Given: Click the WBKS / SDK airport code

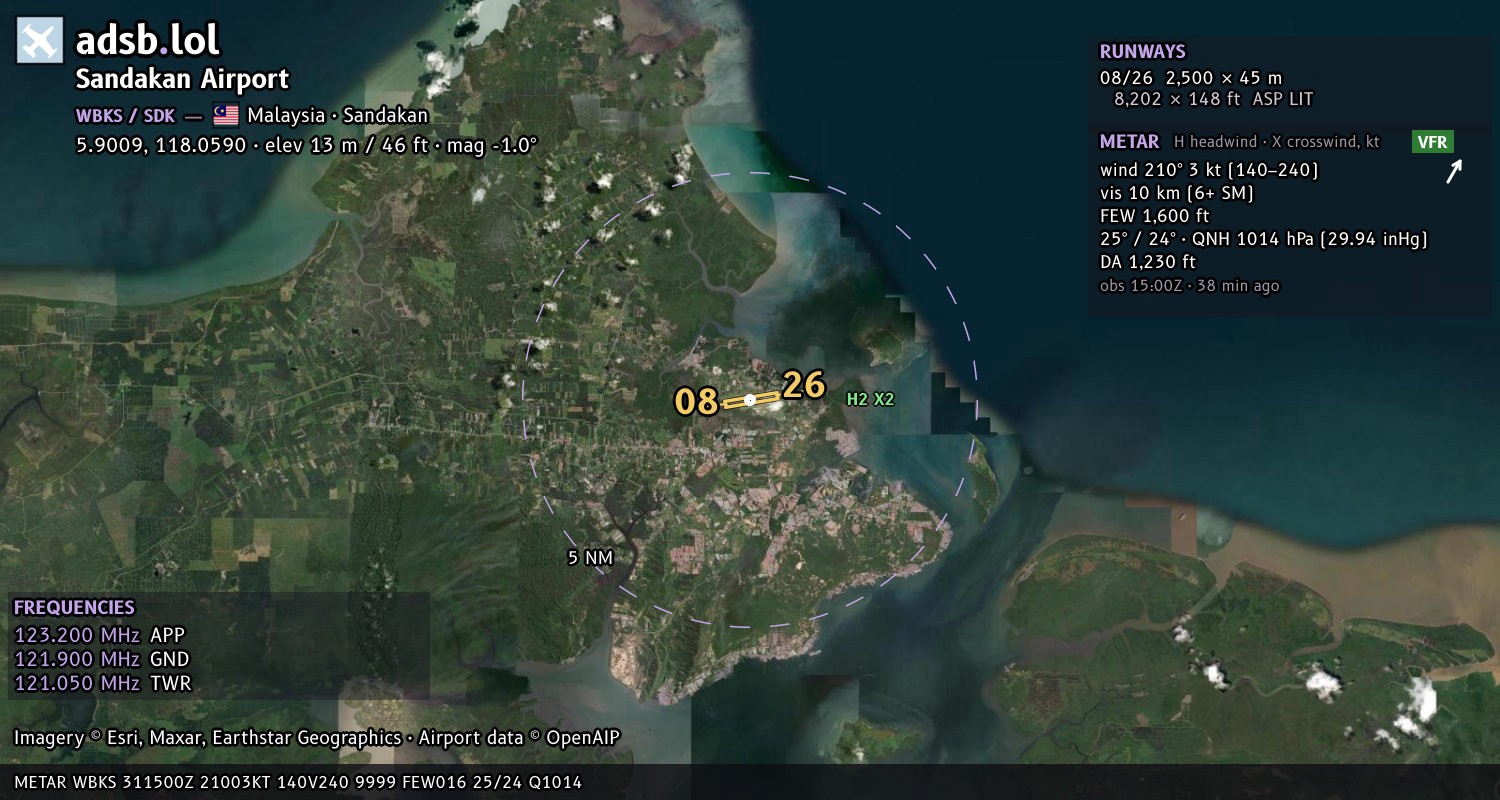Looking at the screenshot, I should pyautogui.click(x=125, y=115).
